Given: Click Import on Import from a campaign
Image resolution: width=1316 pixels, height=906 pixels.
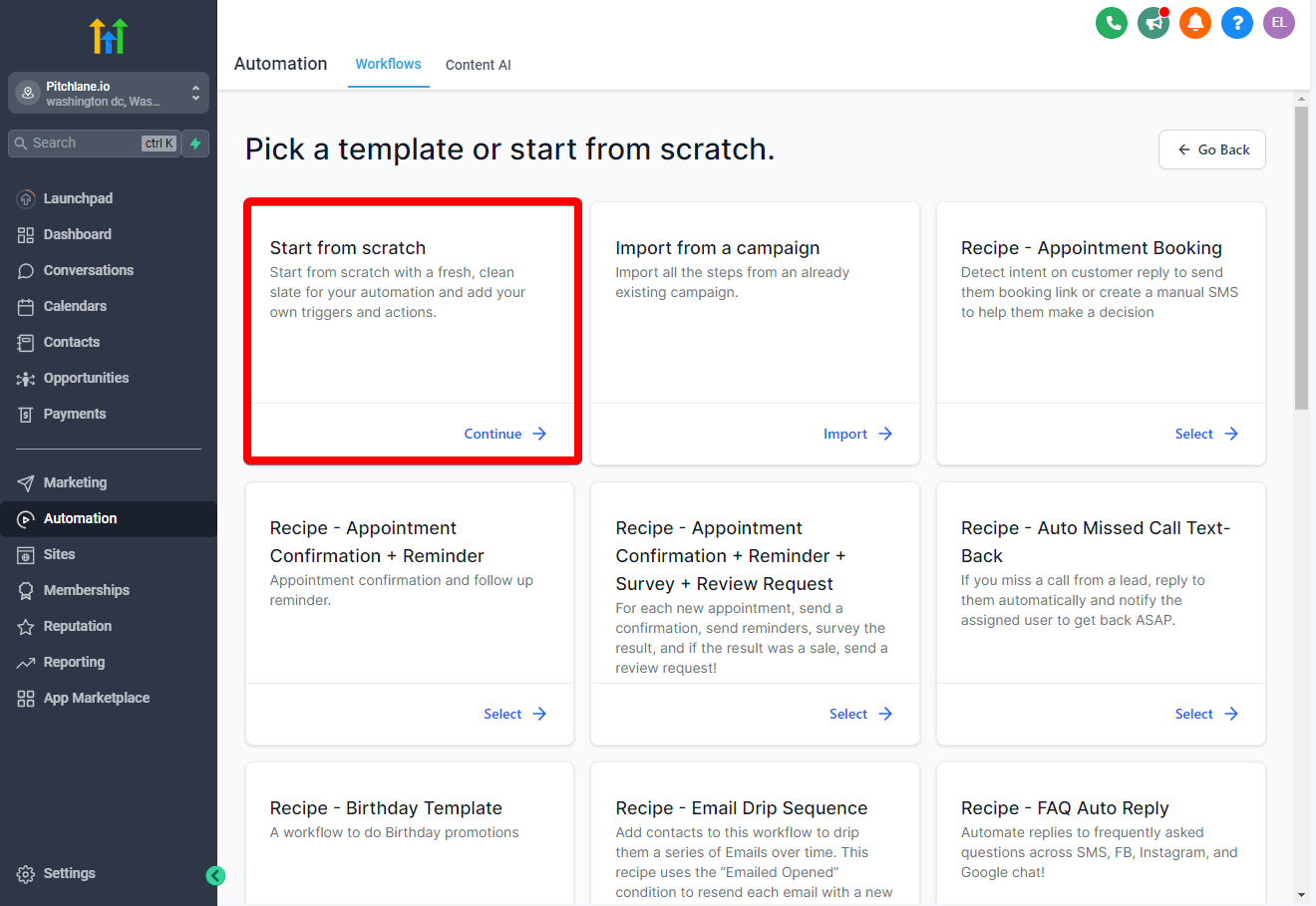Looking at the screenshot, I should coord(857,434).
